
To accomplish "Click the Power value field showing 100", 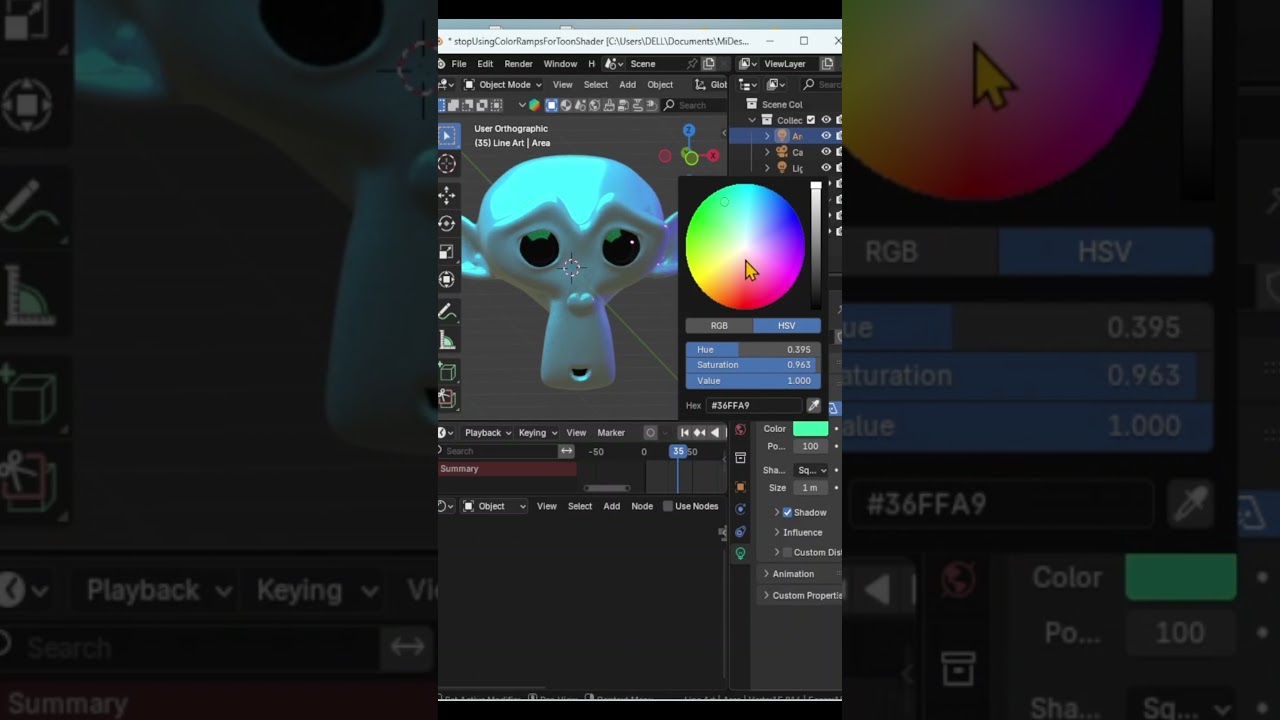I will point(811,446).
